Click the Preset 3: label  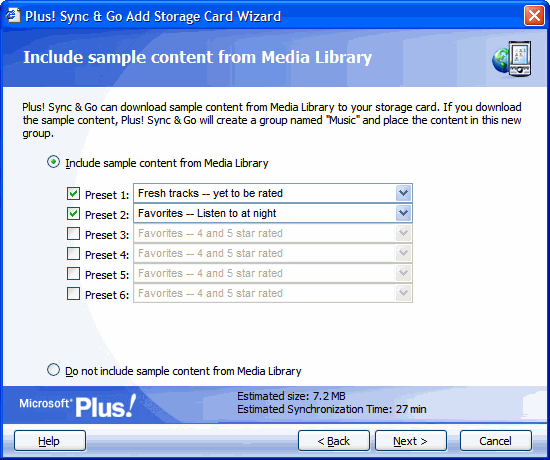[107, 235]
